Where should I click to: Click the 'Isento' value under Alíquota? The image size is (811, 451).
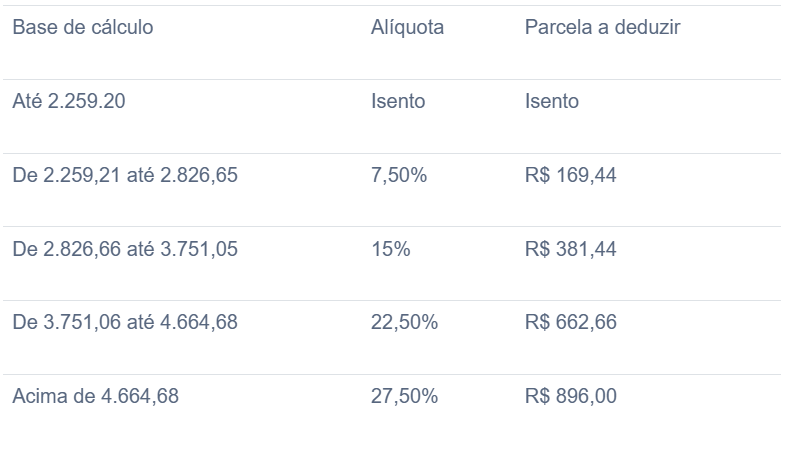[398, 101]
